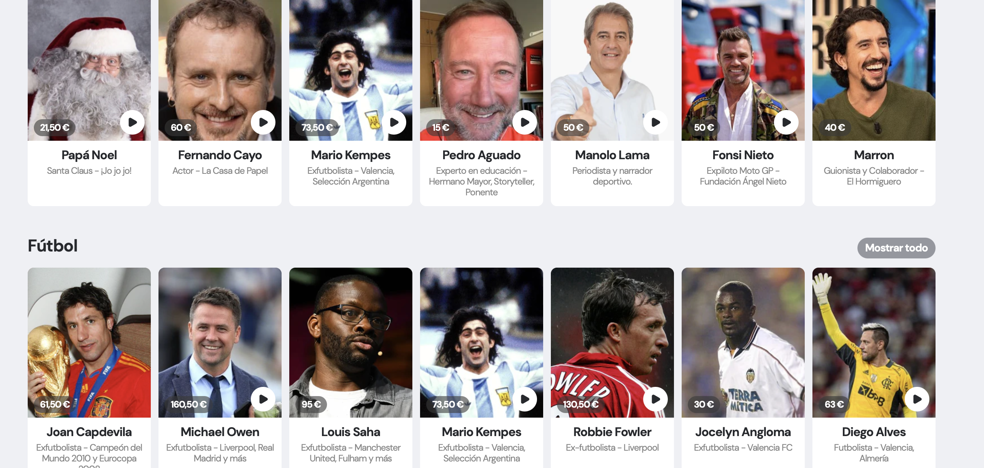Image resolution: width=984 pixels, height=468 pixels.
Task: Open Pedro Aguado's description text
Action: (x=481, y=181)
